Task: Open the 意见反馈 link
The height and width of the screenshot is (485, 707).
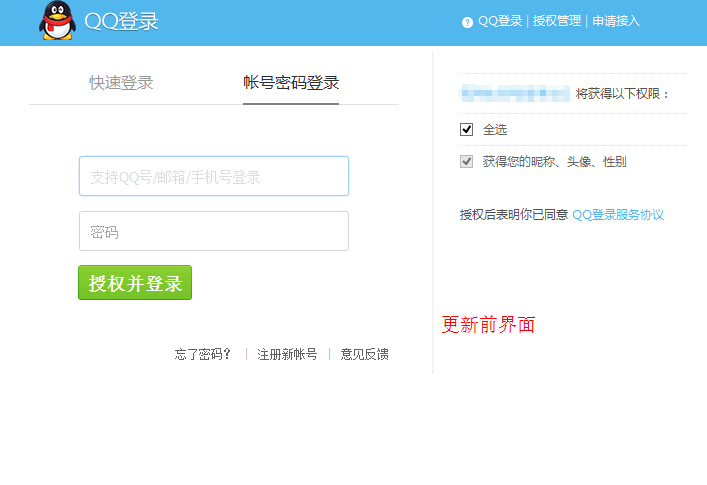Action: click(x=364, y=354)
